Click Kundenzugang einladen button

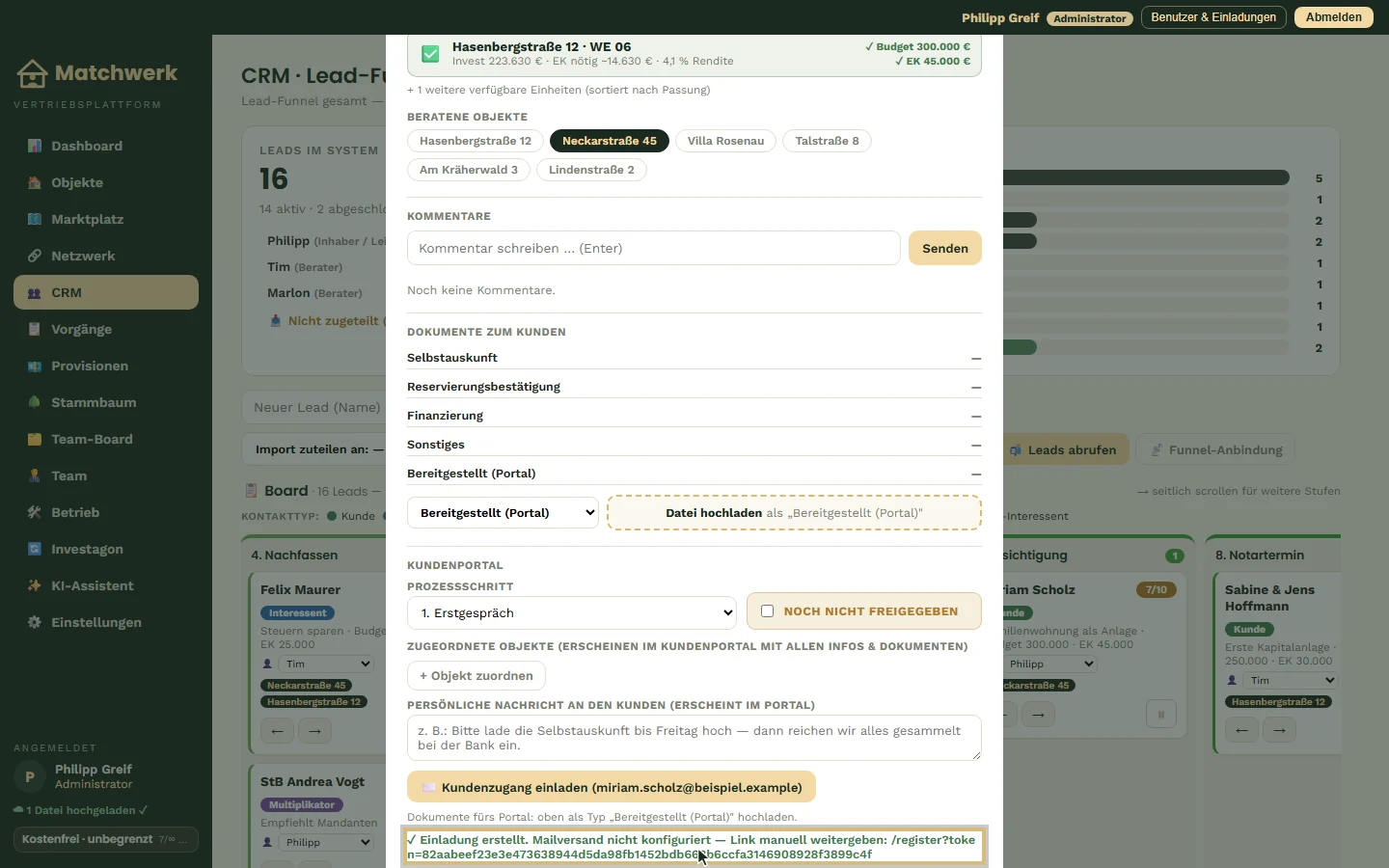pos(612,787)
